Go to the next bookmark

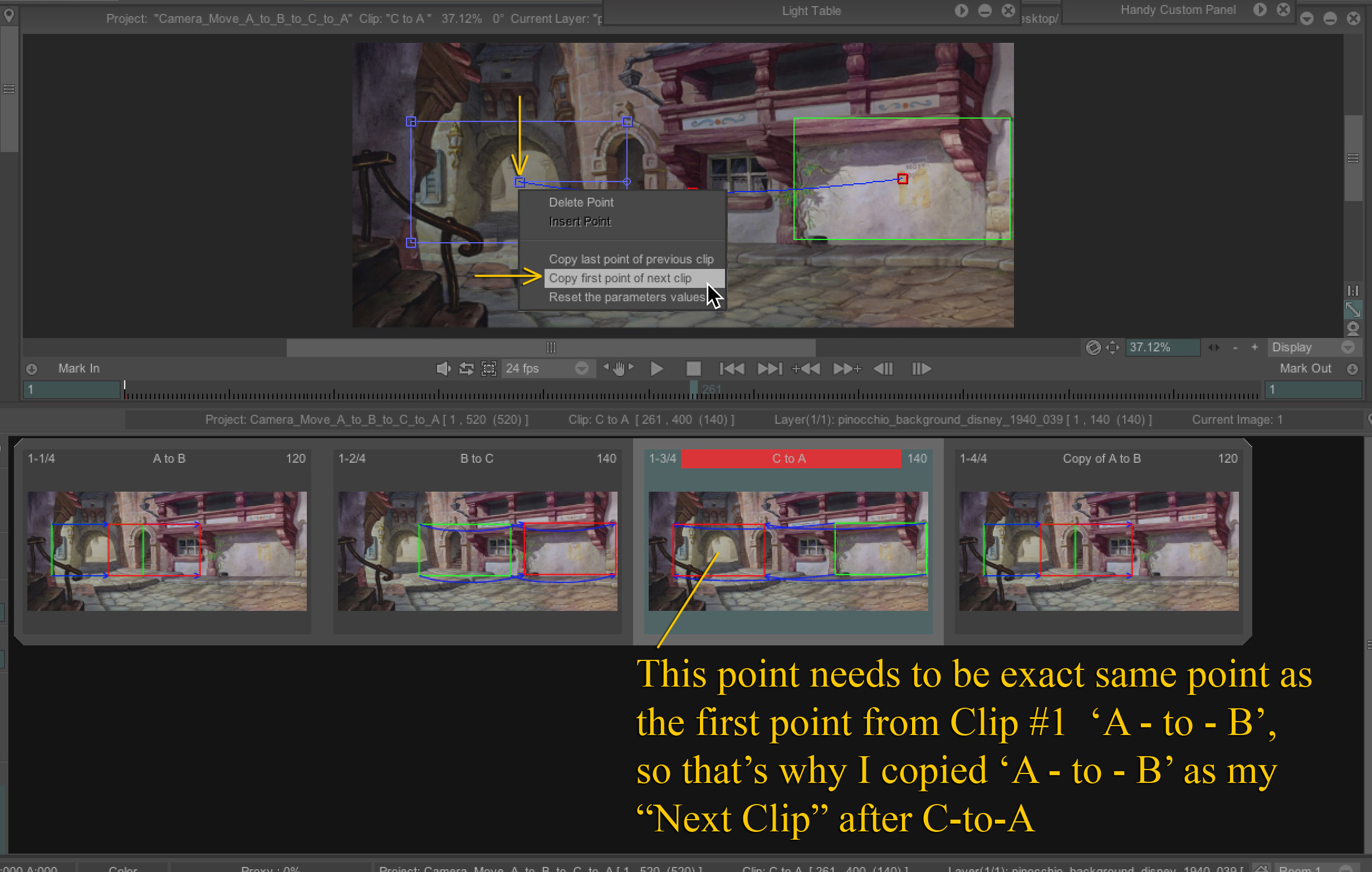847,369
